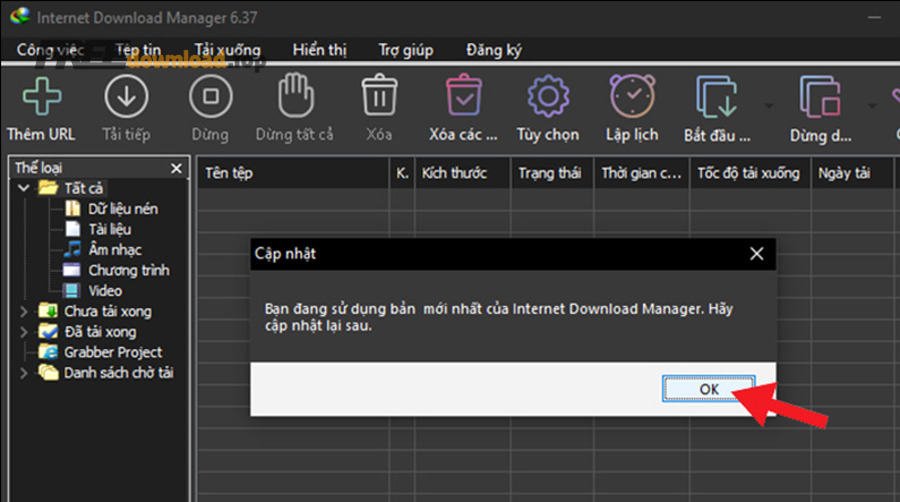Sort by Kích thước column header
The height and width of the screenshot is (502, 900).
coord(463,173)
